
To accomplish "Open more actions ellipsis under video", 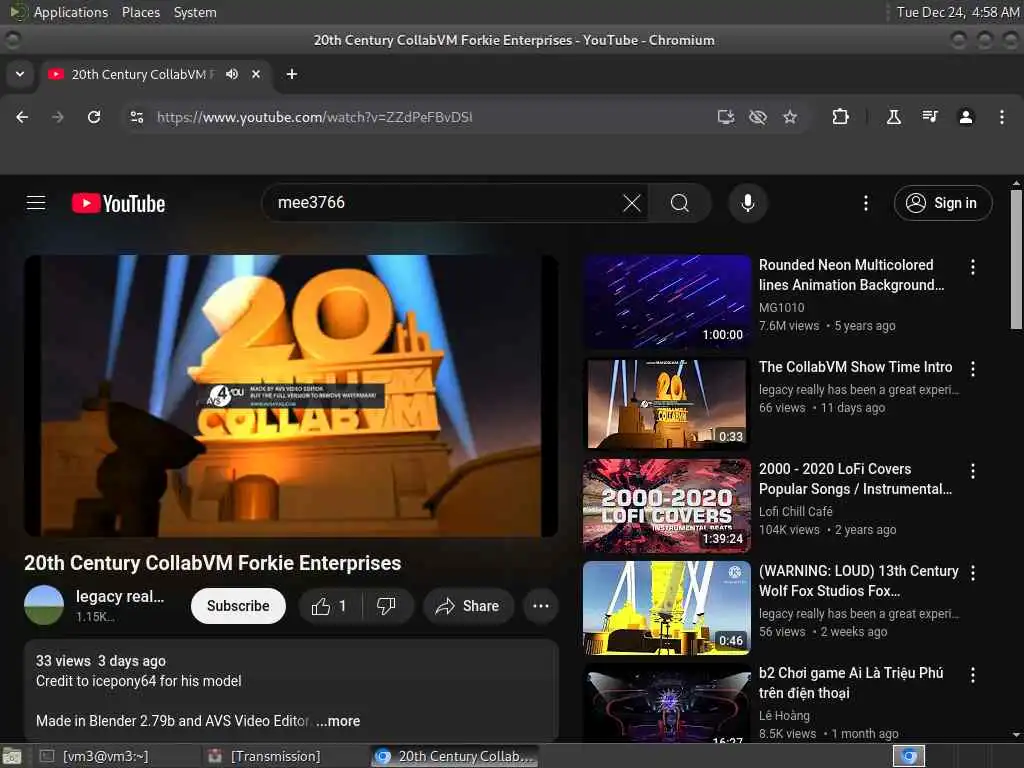I will [x=541, y=606].
